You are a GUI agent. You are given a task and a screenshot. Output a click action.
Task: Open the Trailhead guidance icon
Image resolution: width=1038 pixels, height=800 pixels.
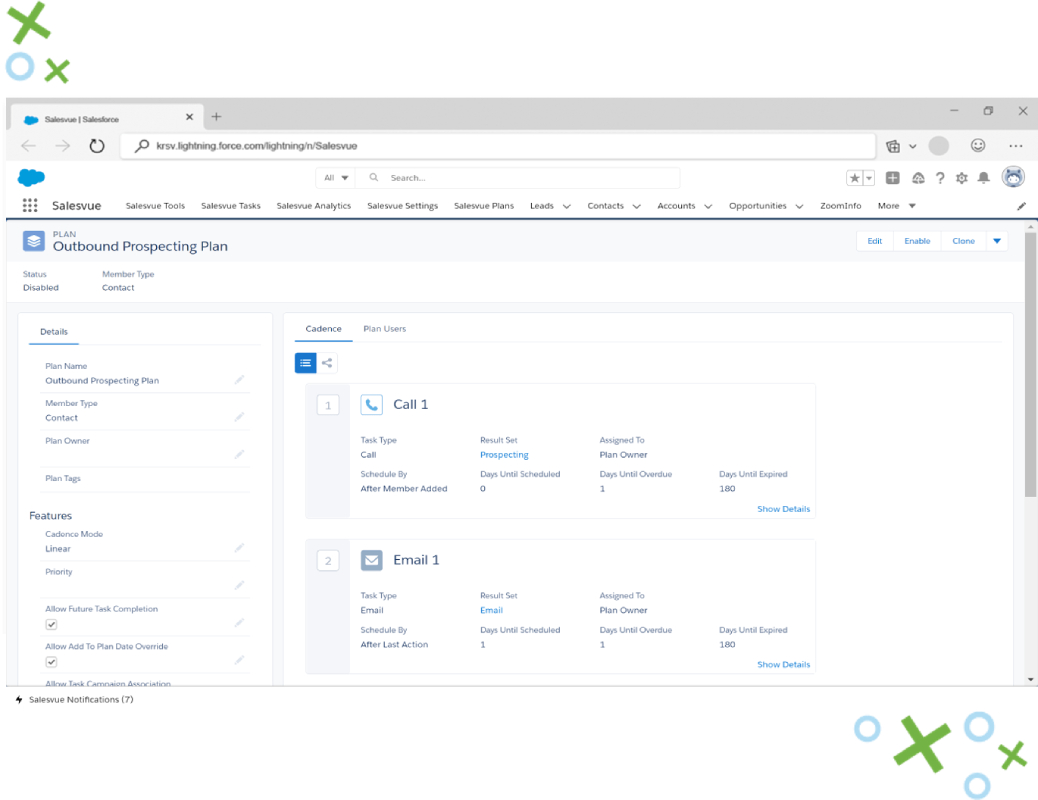(x=918, y=177)
